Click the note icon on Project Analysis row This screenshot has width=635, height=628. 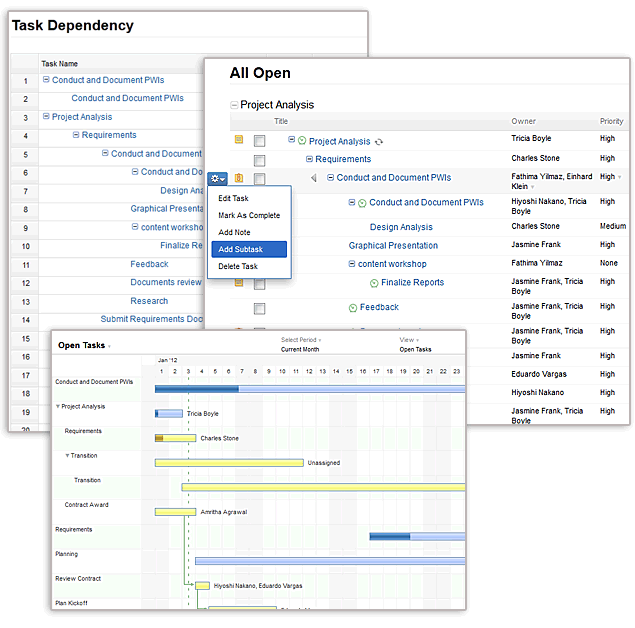[239, 141]
